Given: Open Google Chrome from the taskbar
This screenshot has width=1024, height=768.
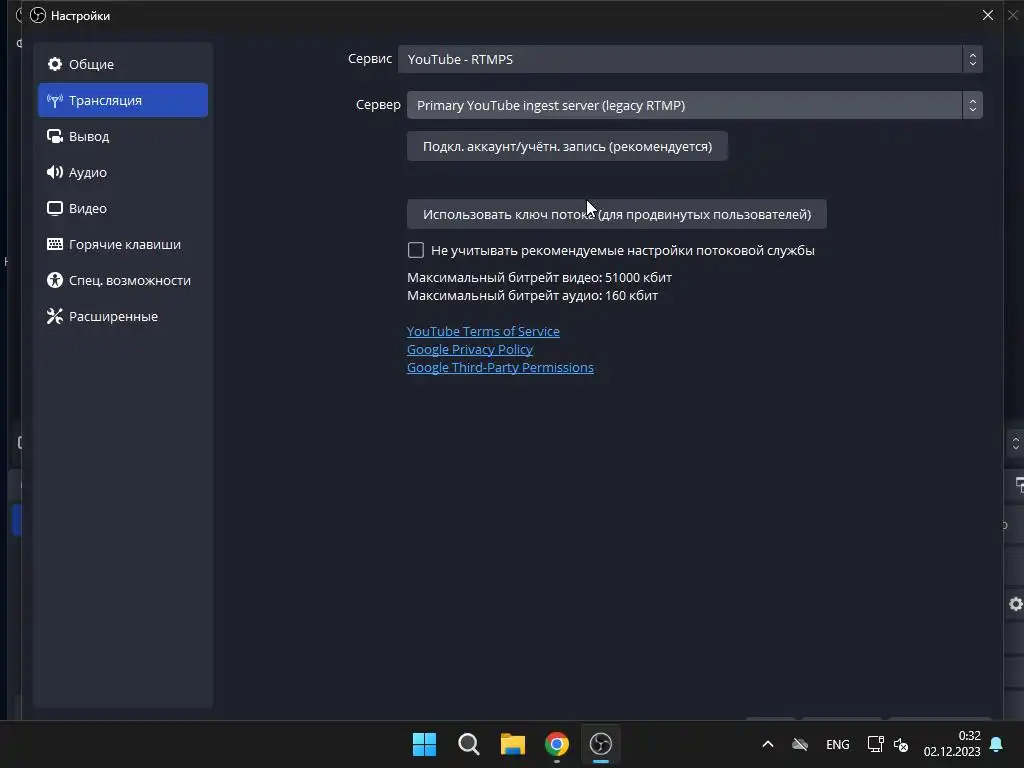Looking at the screenshot, I should pyautogui.click(x=557, y=744).
